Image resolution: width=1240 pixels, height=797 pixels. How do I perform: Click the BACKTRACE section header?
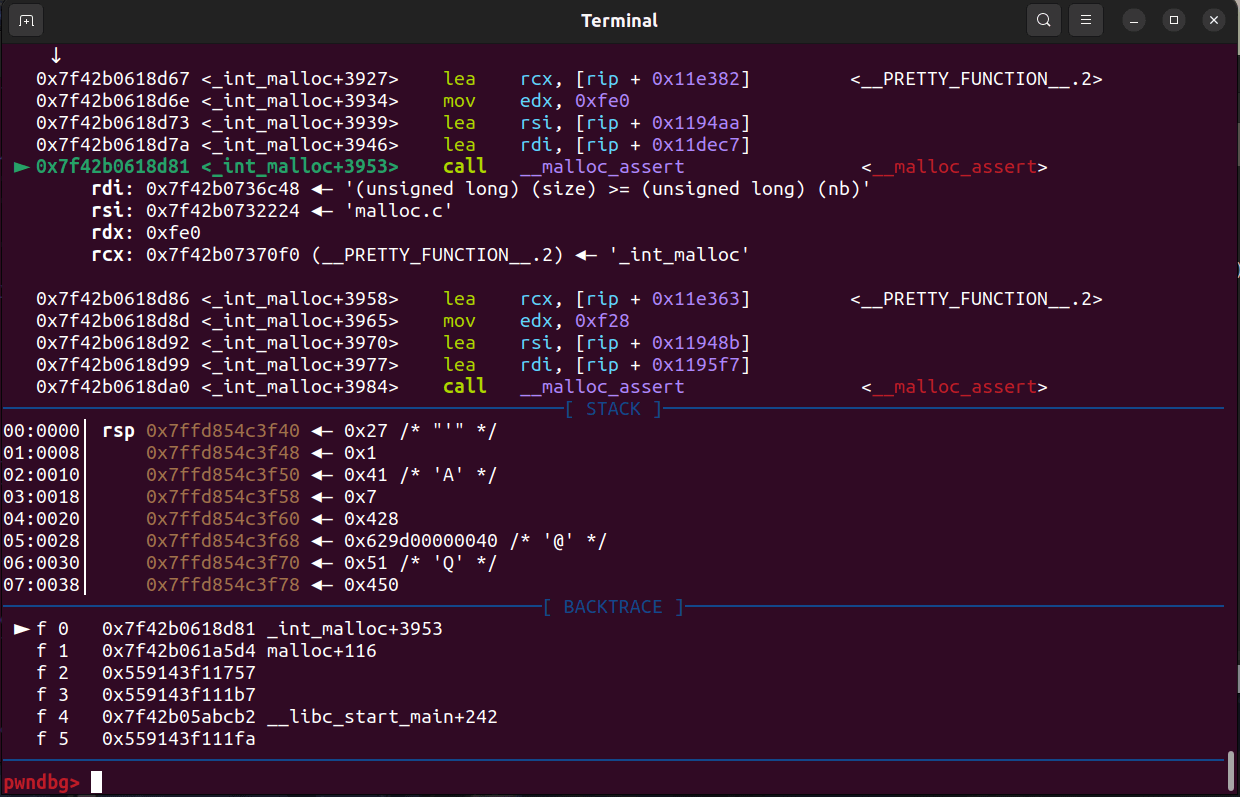(613, 607)
